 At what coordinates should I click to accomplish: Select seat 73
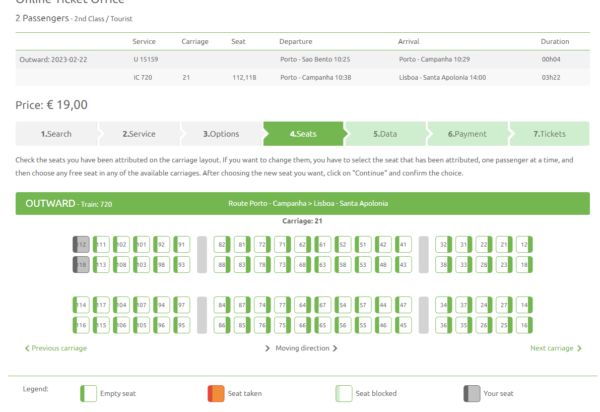click(x=282, y=265)
